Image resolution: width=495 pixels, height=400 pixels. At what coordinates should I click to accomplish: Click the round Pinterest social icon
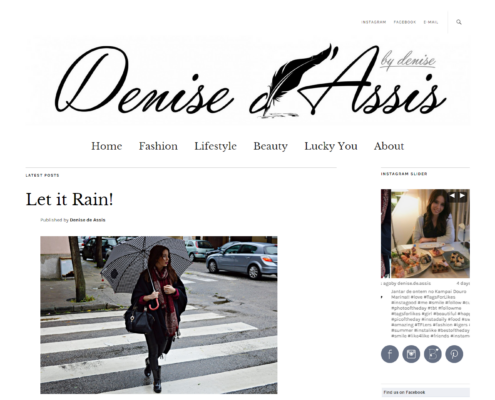pyautogui.click(x=454, y=354)
